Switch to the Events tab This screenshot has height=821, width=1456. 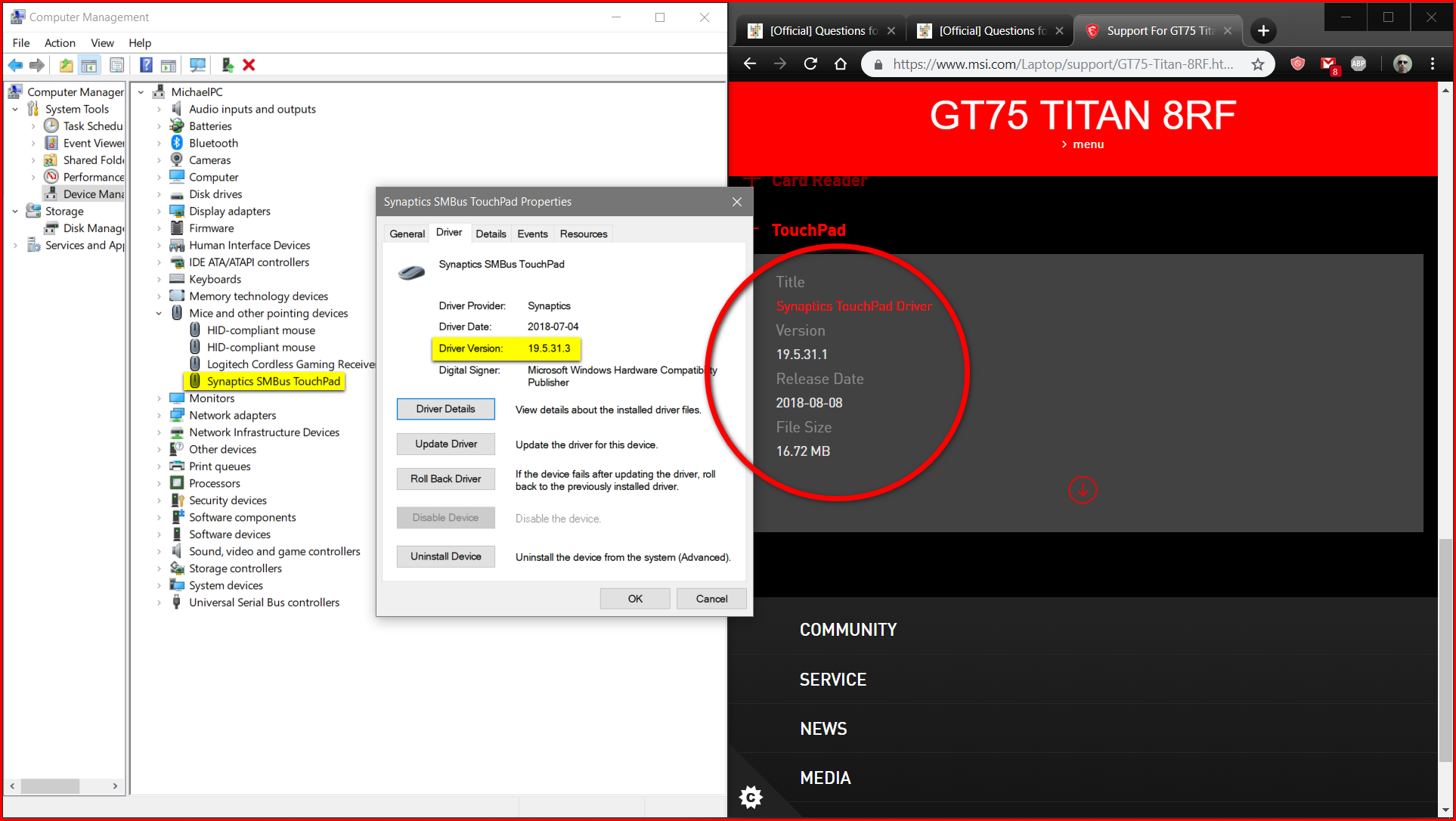[x=532, y=234]
